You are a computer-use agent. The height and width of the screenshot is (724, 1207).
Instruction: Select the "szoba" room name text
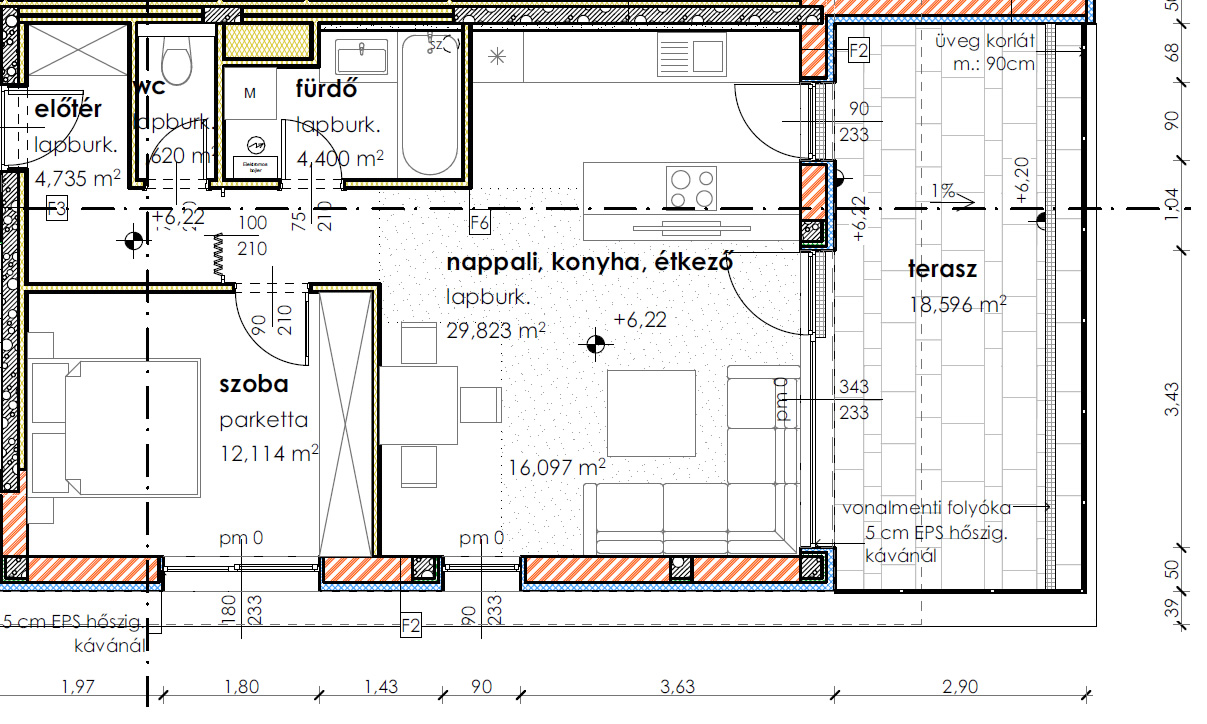(254, 385)
